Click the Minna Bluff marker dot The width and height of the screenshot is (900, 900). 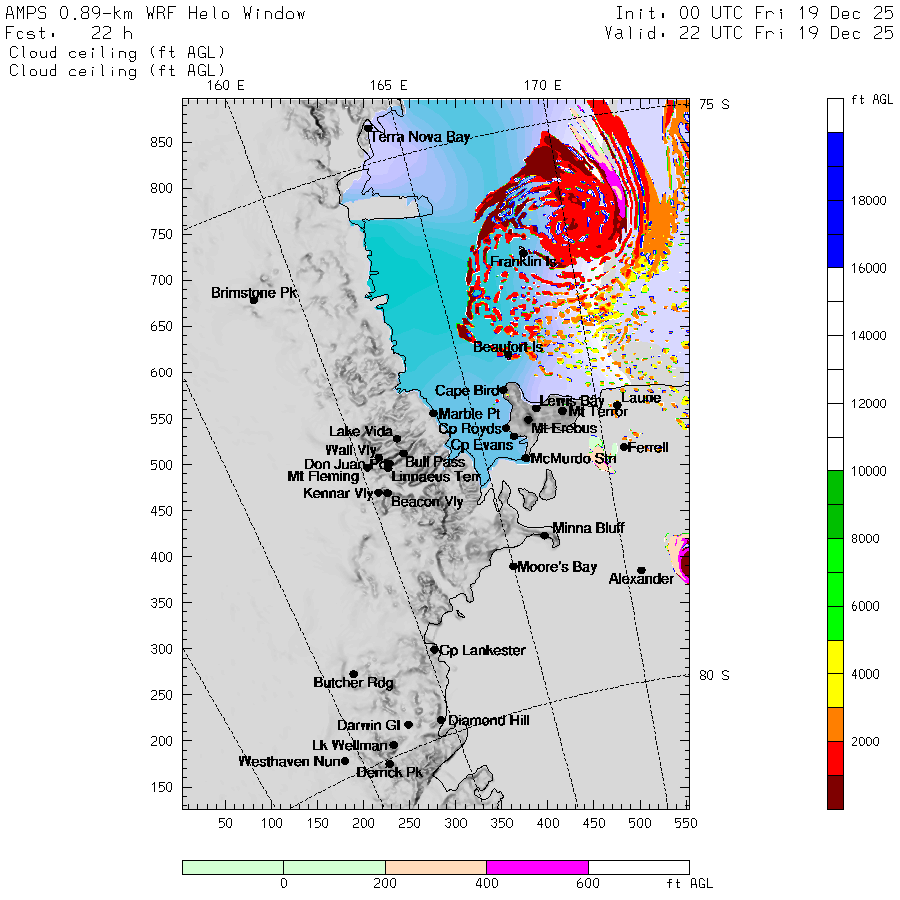pyautogui.click(x=545, y=535)
